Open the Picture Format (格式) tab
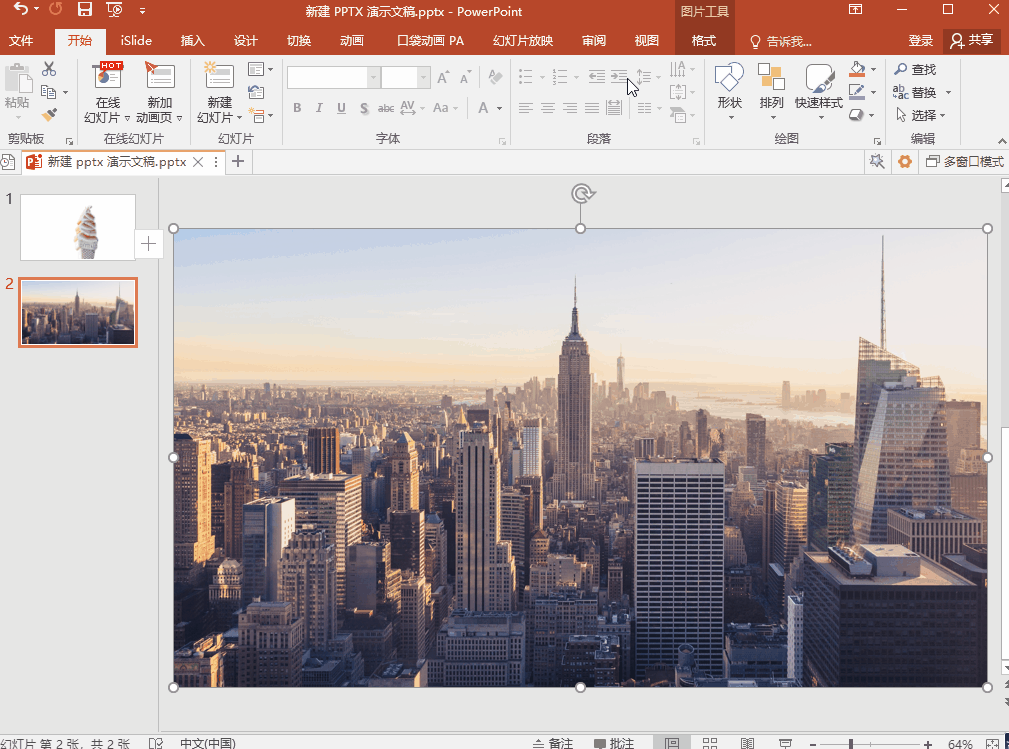Viewport: 1009px width, 749px height. [x=704, y=41]
